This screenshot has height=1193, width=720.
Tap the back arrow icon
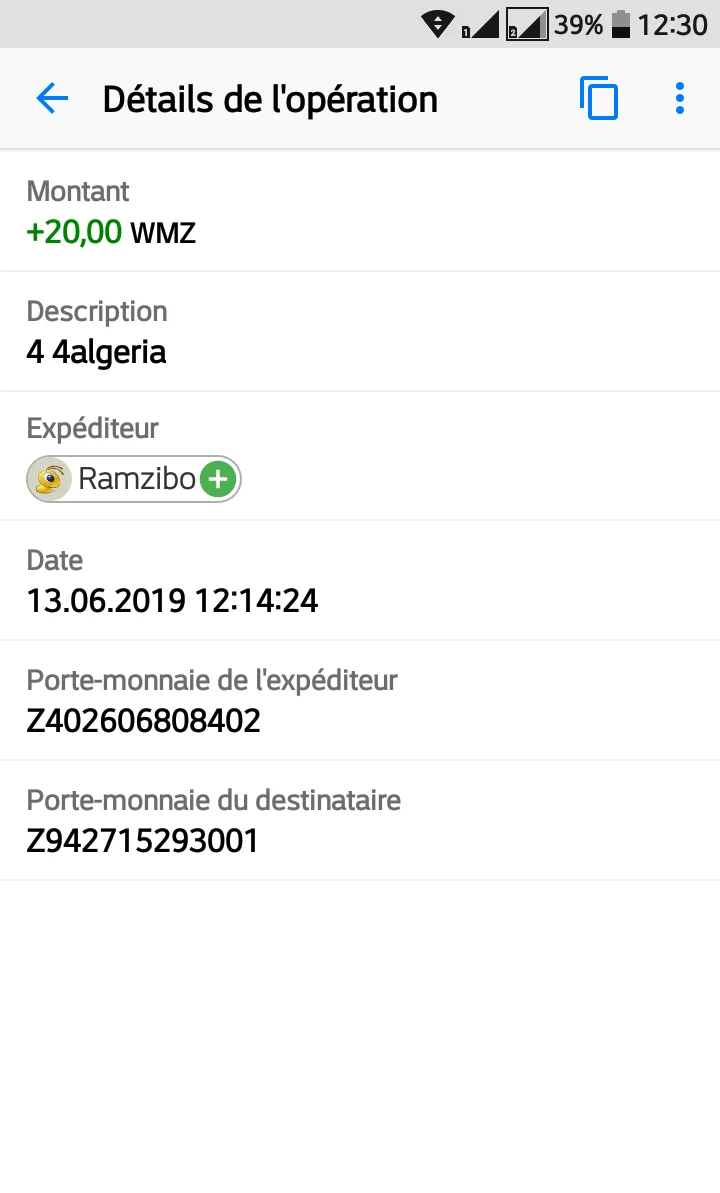tap(52, 99)
